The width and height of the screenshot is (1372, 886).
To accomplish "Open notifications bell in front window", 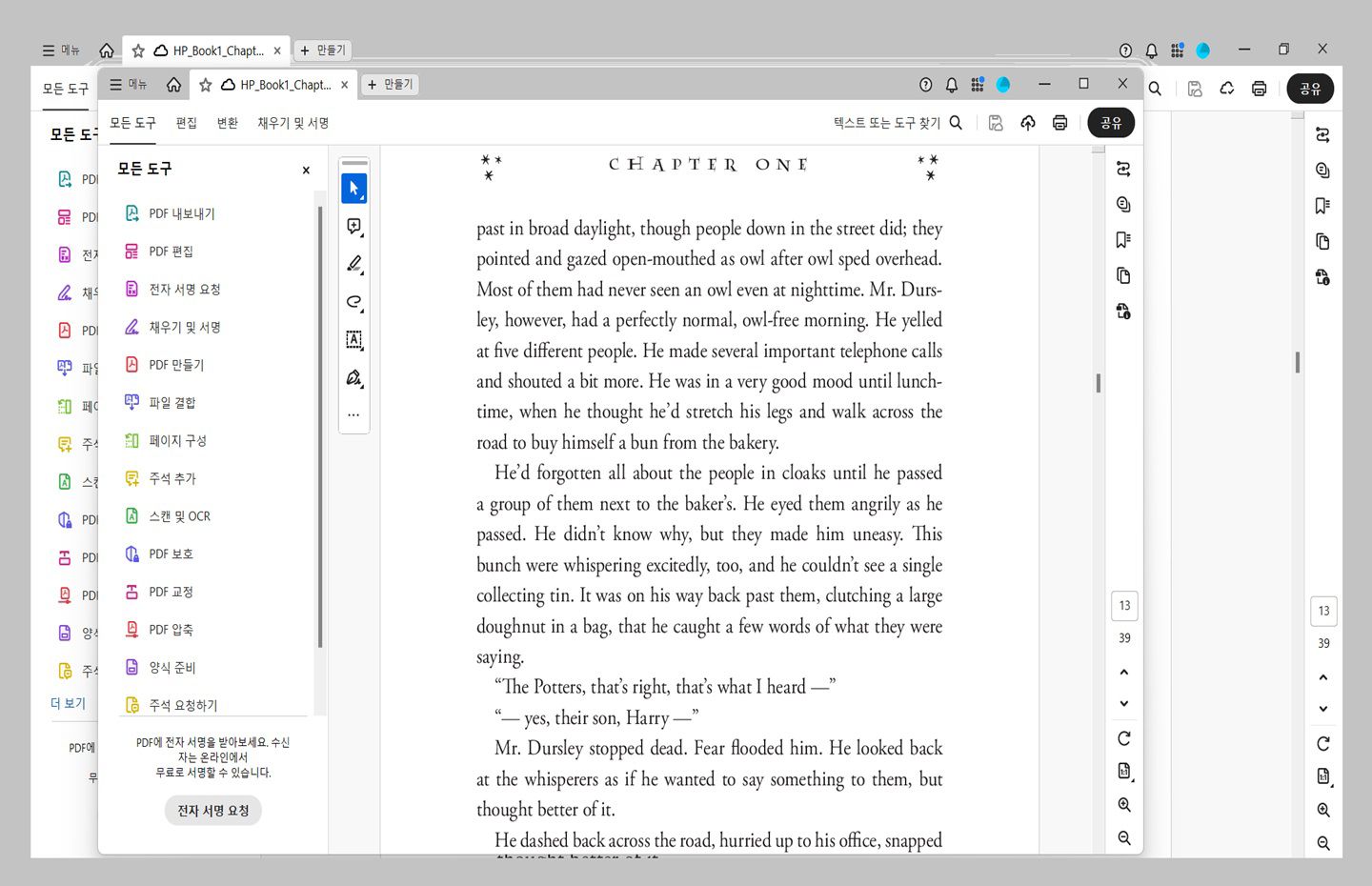I will 951,85.
